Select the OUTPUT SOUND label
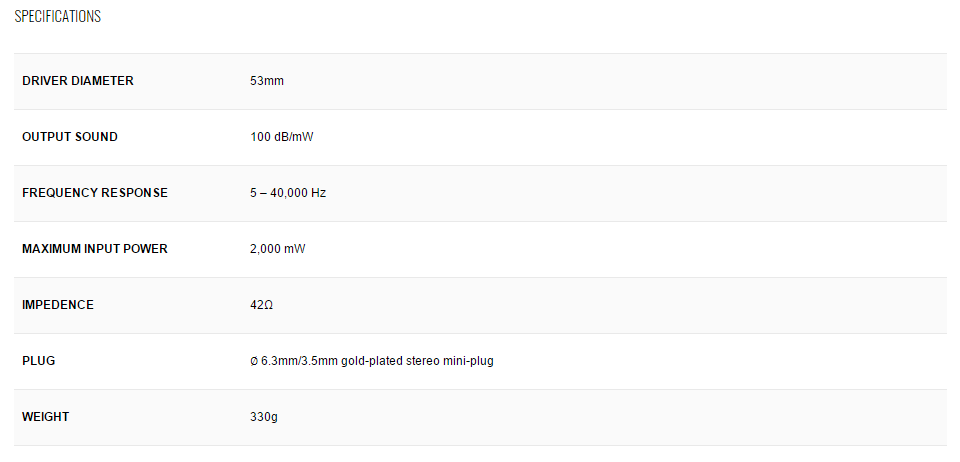 70,137
